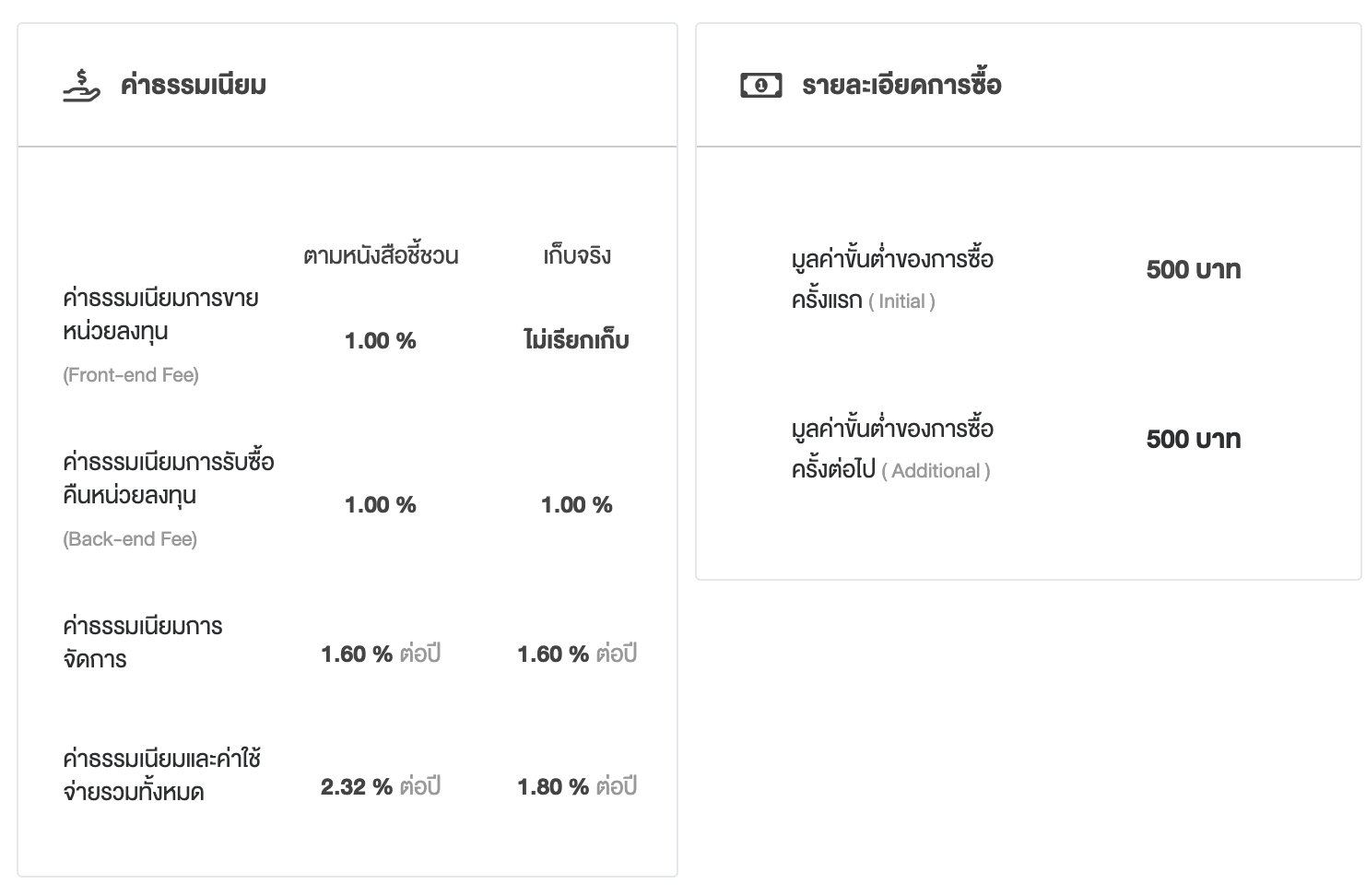Click the ( Initial ) minimum purchase label
Screen dimensions: 1366x896
point(901,301)
